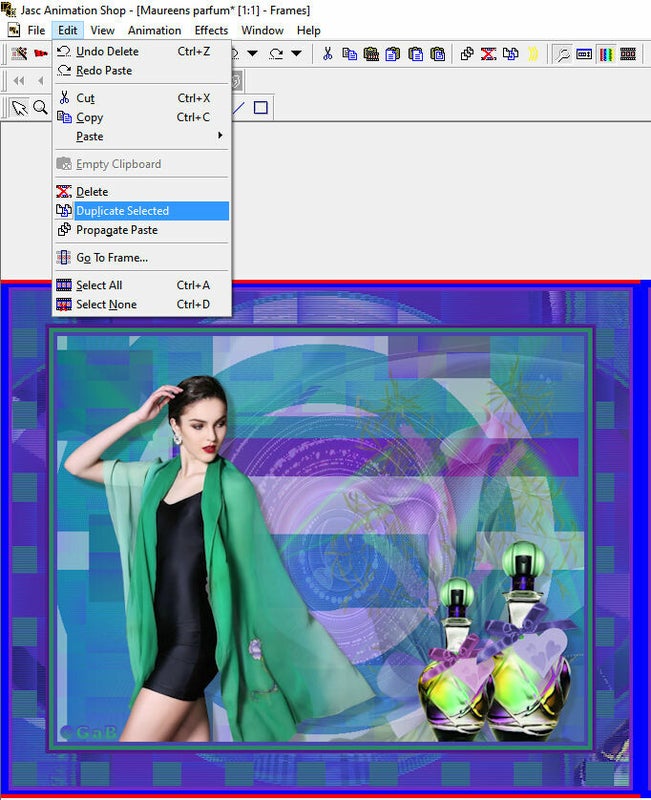
Task: Open the undo history dropdown arrow
Action: pos(253,53)
